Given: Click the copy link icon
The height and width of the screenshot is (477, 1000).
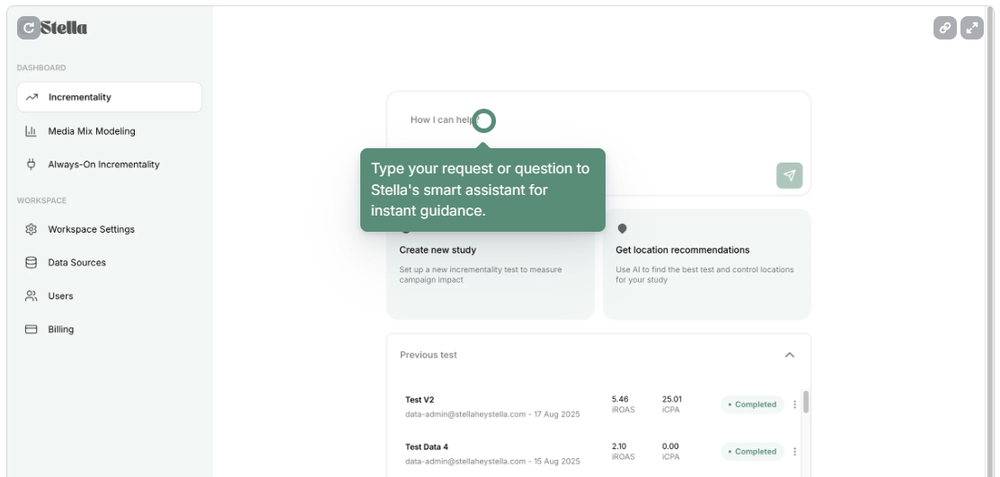Looking at the screenshot, I should [x=945, y=28].
